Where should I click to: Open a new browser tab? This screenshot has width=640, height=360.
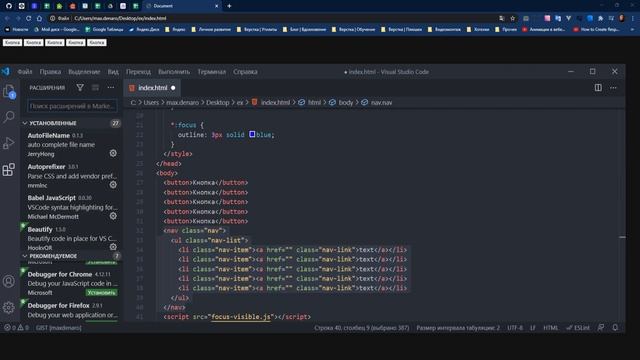(229, 6)
